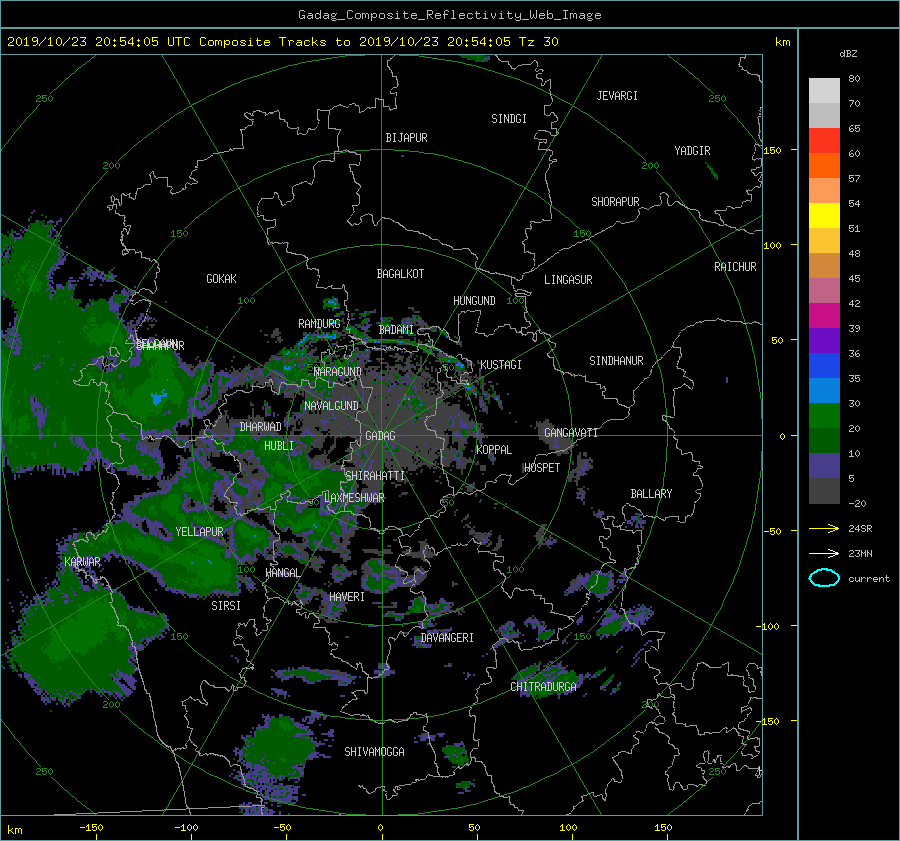Click the white 23MN arrow legend icon
Image resolution: width=900 pixels, height=841 pixels.
click(x=824, y=553)
